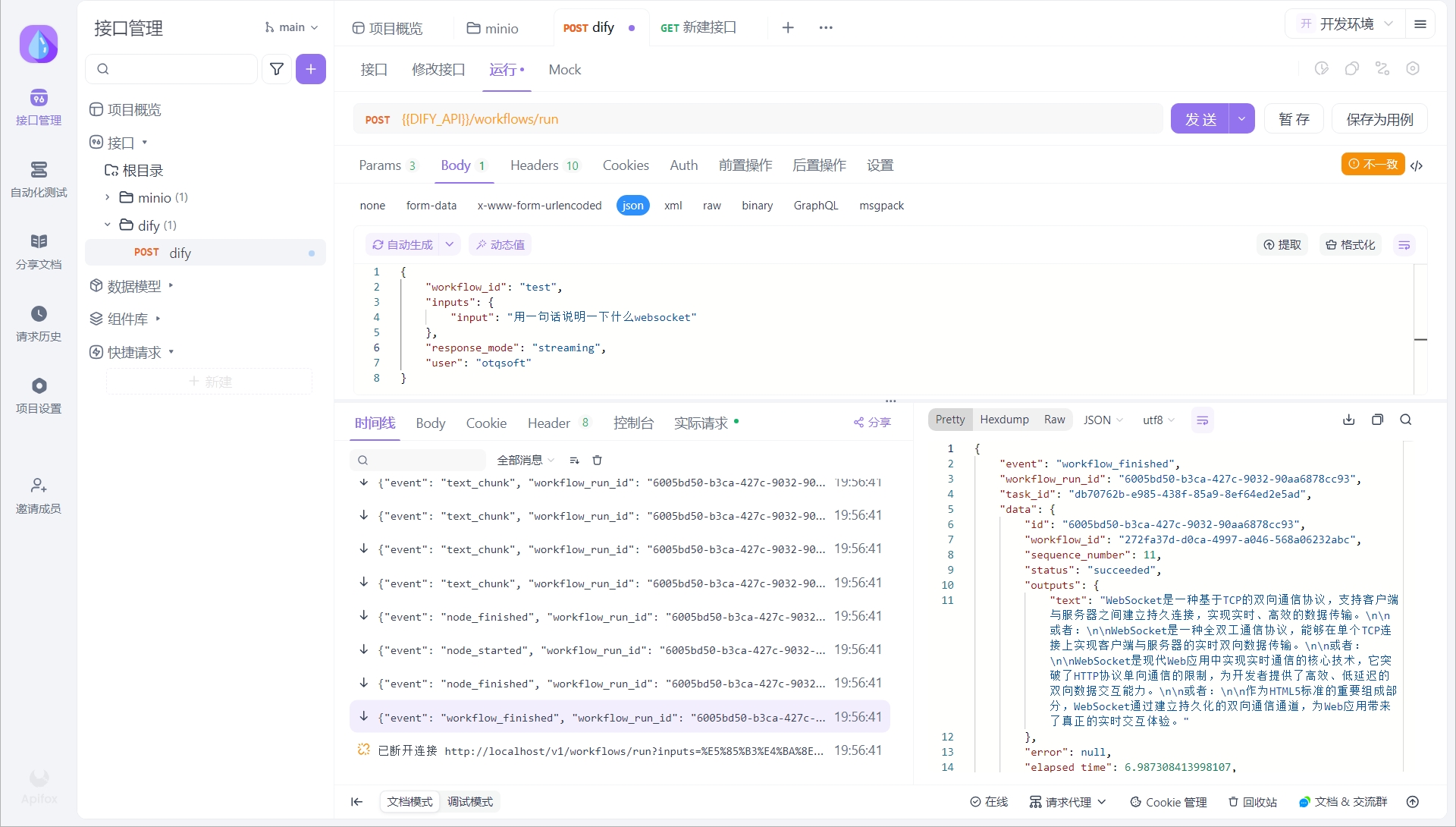Select the raw body type
The image size is (1456, 827).
click(x=712, y=206)
